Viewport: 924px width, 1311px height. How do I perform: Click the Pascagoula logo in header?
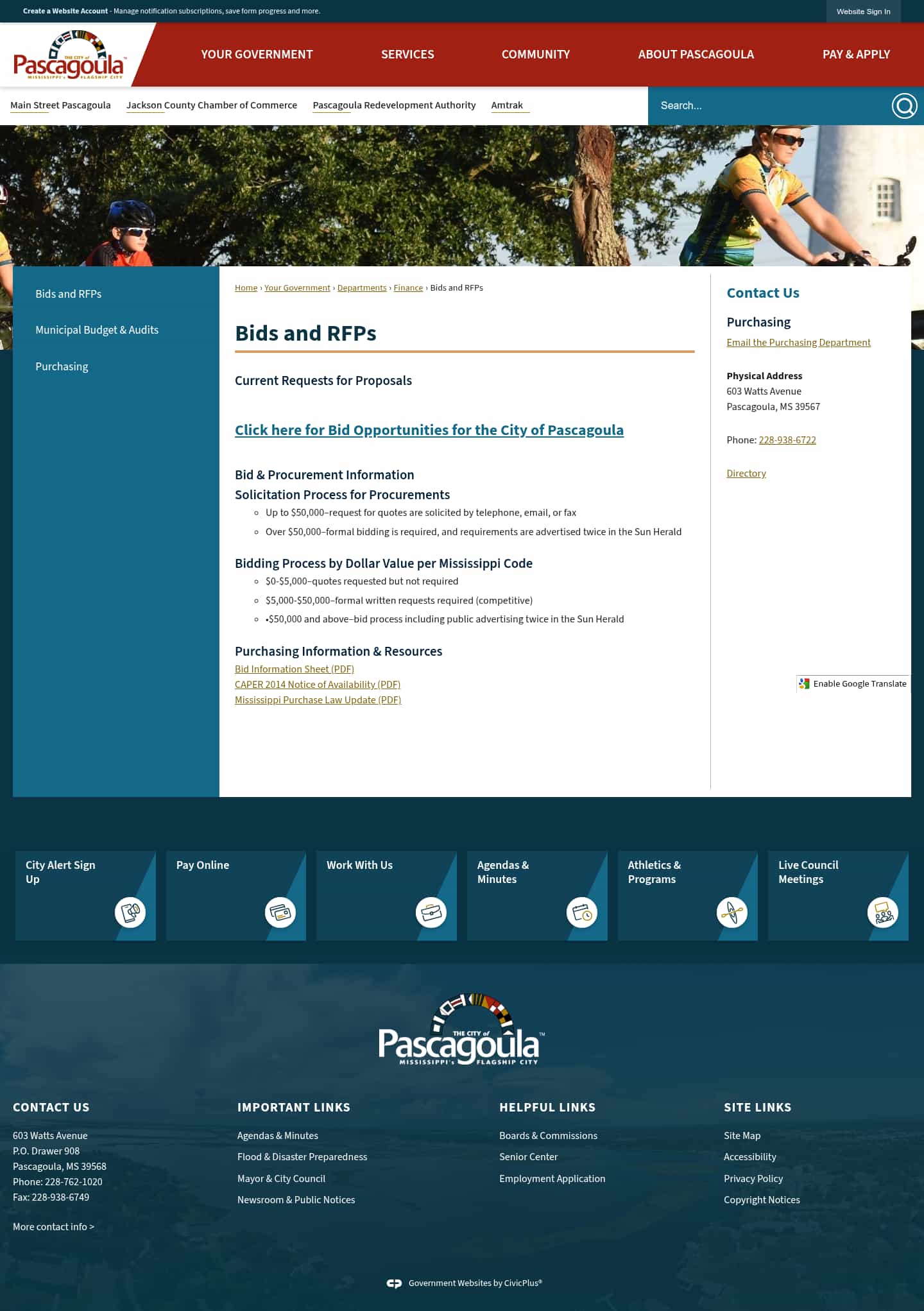[69, 55]
